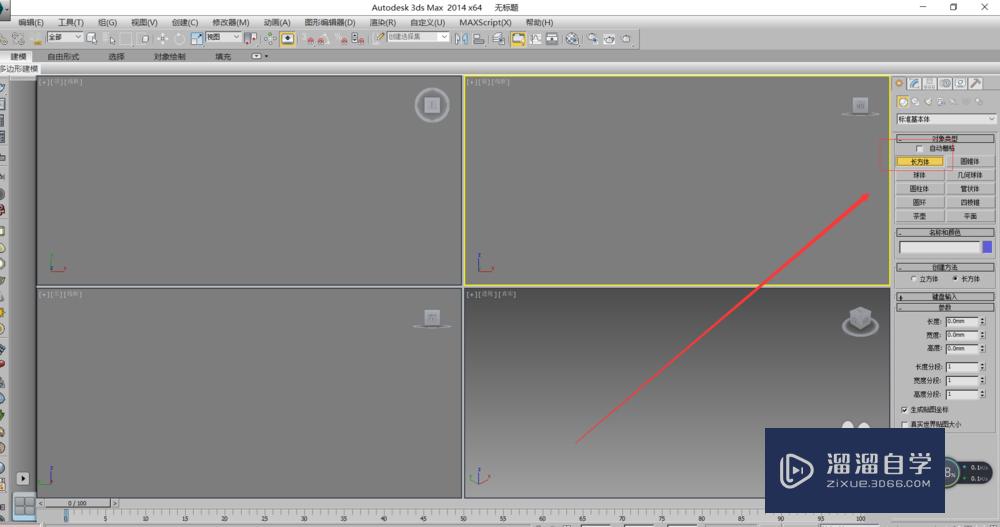Enable the 自动栅格 checkbox
This screenshot has width=1000, height=527.
click(920, 149)
